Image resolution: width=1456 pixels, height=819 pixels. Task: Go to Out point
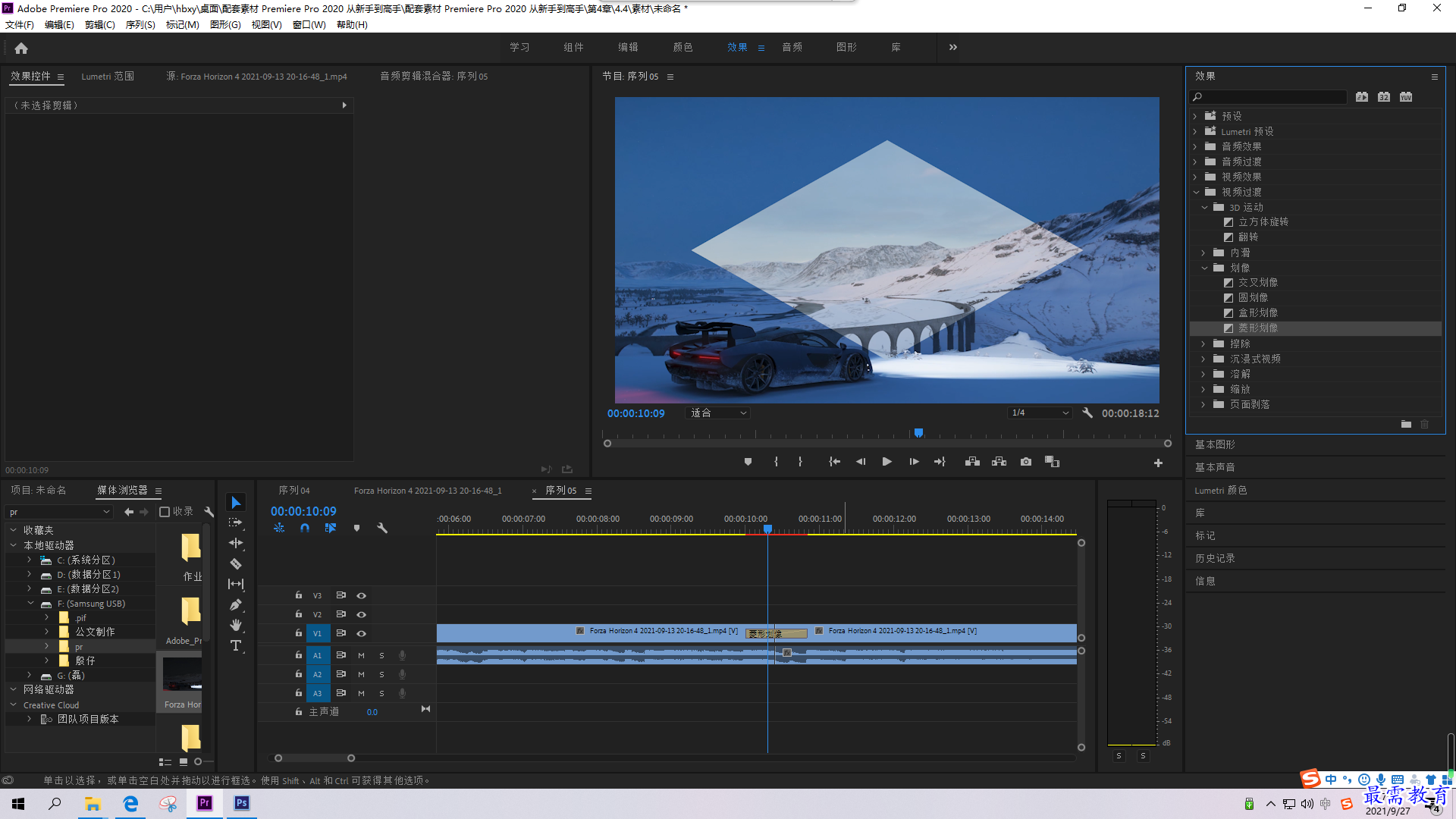940,462
